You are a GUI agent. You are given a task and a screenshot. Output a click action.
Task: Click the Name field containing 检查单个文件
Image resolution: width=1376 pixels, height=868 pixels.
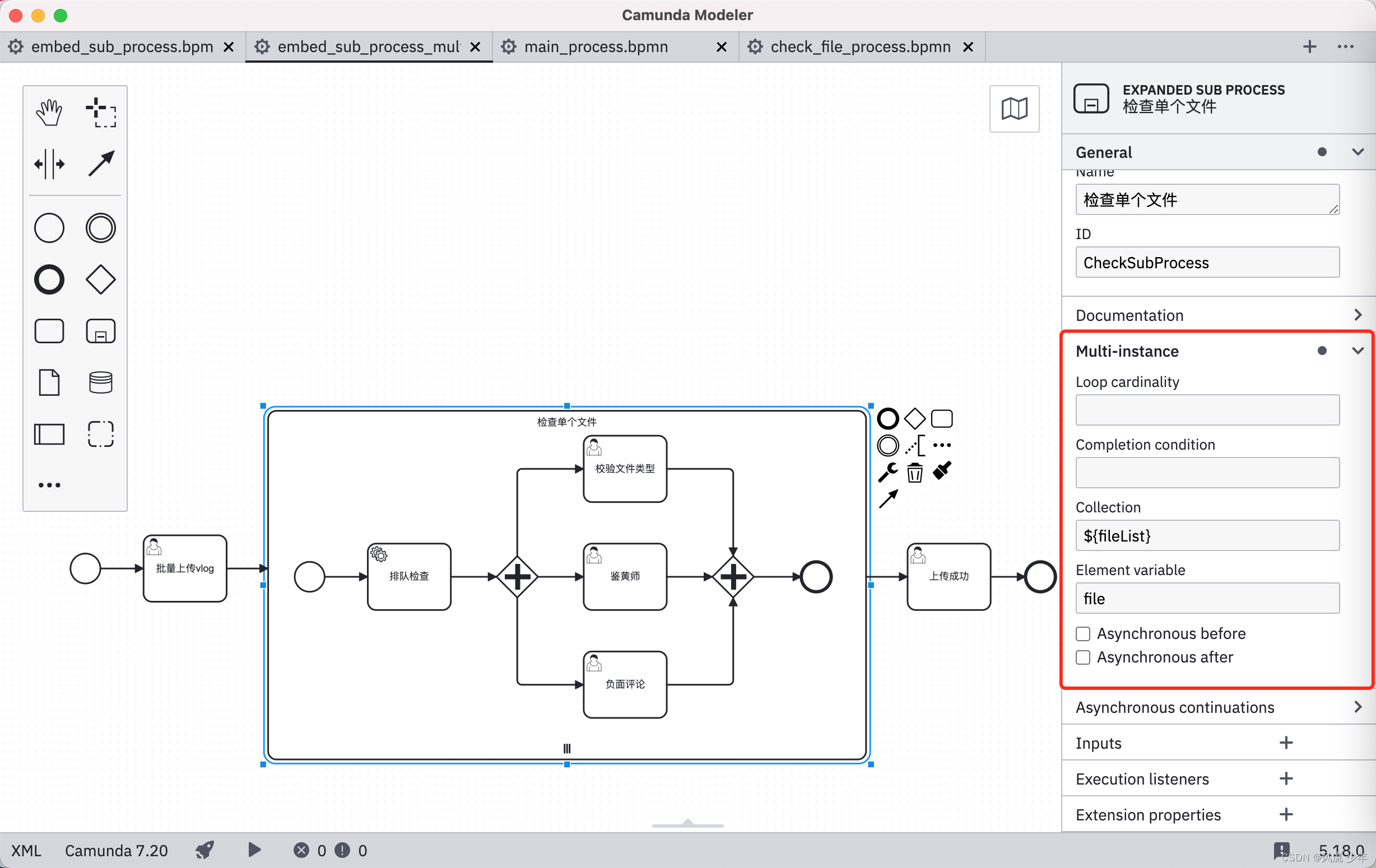(x=1207, y=199)
